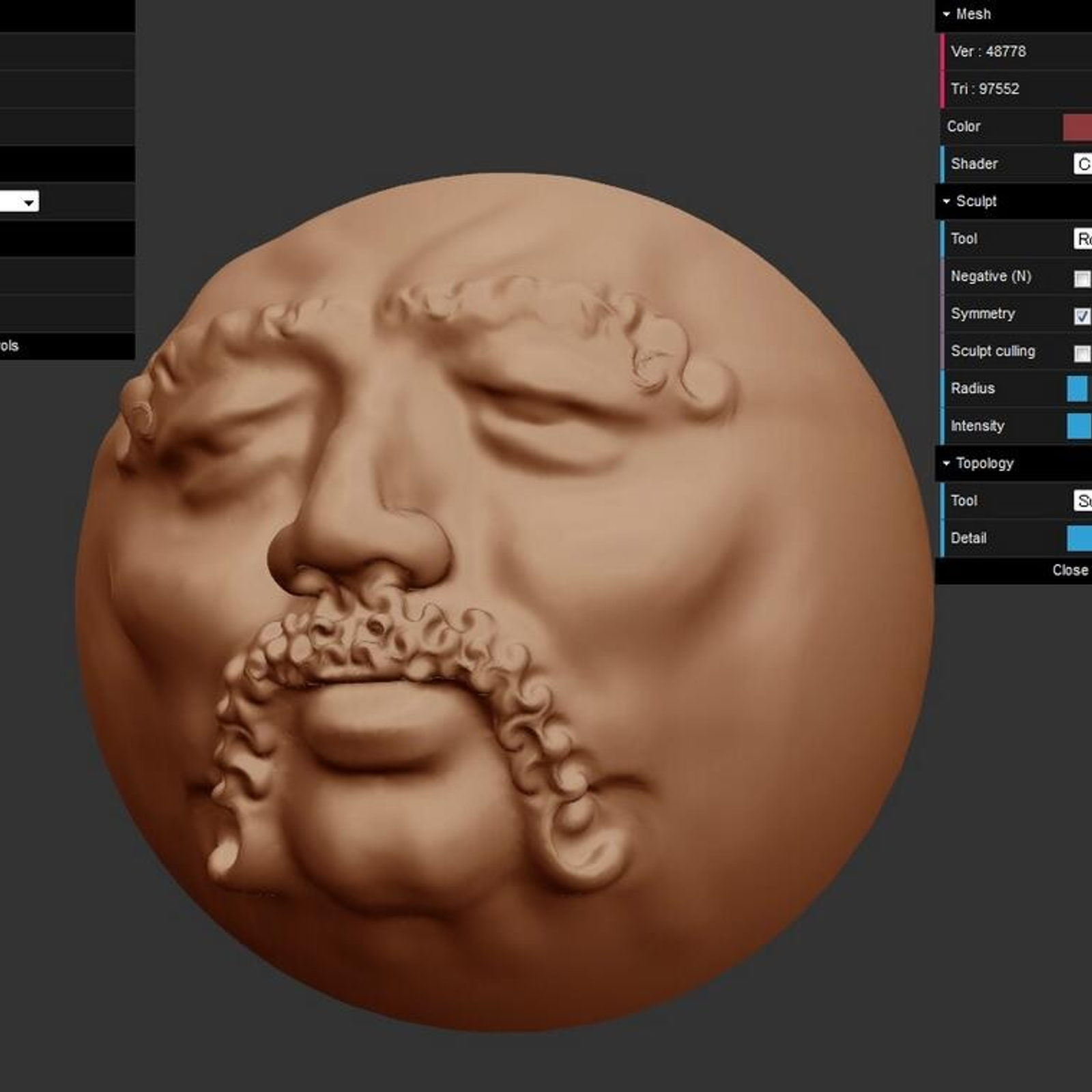Enable the Negative (N) checkbox

[1082, 278]
